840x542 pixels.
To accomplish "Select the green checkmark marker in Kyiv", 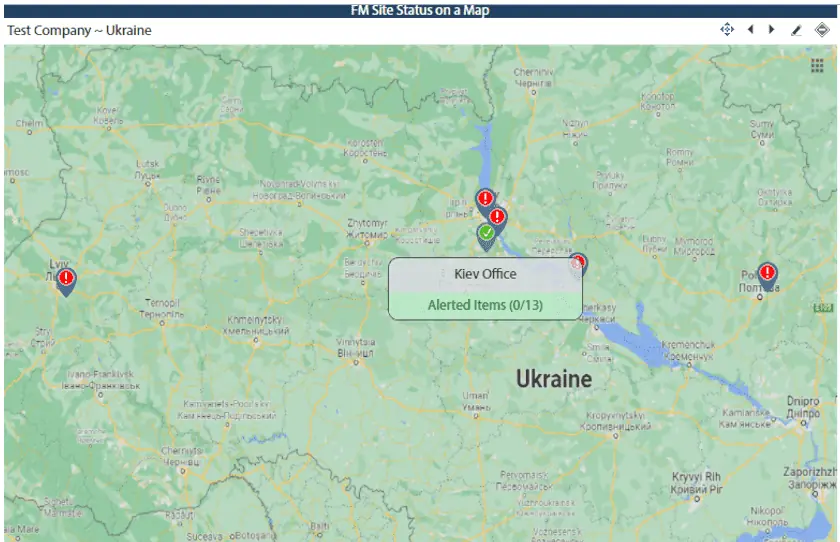I will (x=486, y=236).
